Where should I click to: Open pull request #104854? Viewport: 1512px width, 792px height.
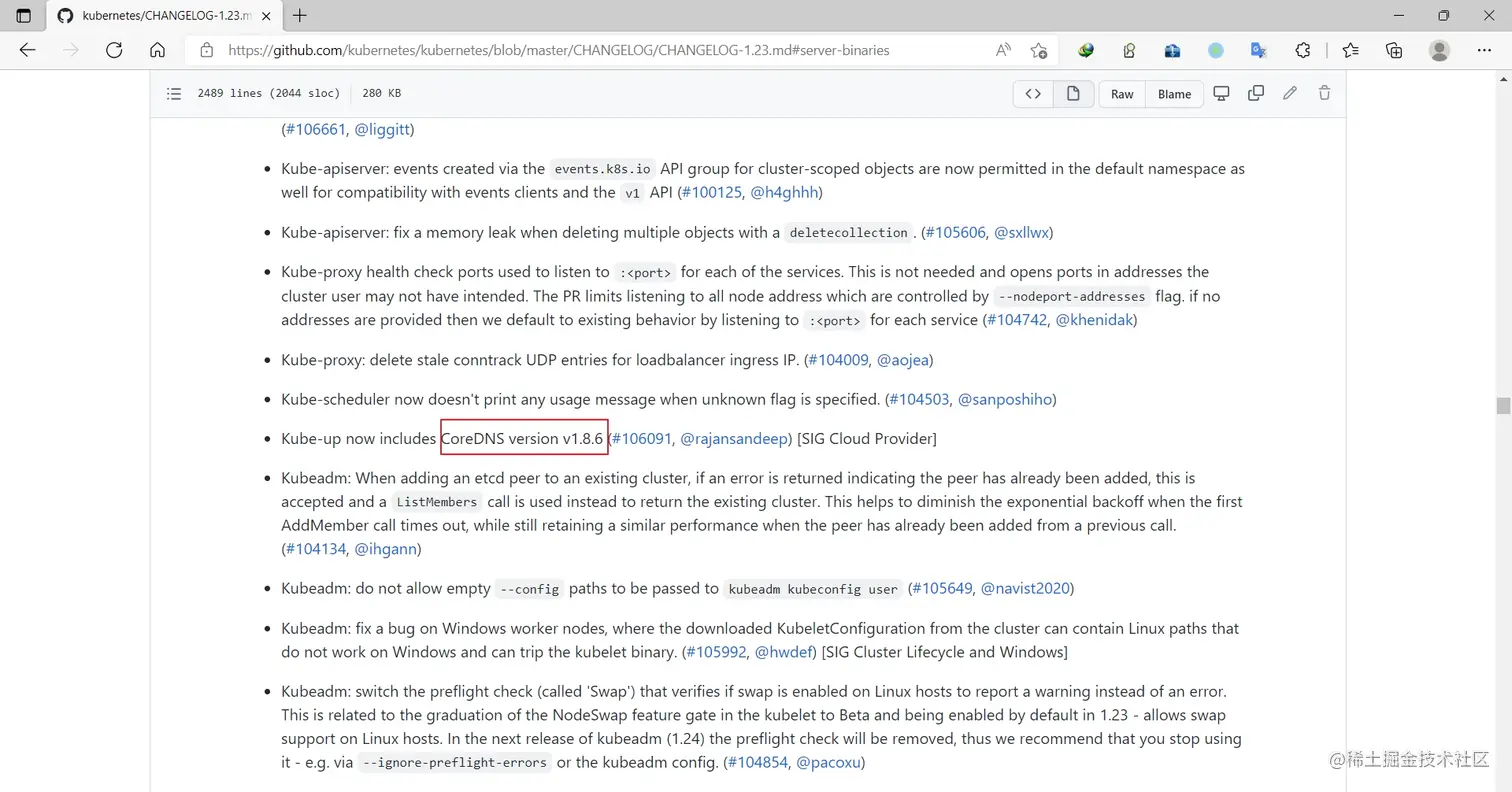click(757, 762)
